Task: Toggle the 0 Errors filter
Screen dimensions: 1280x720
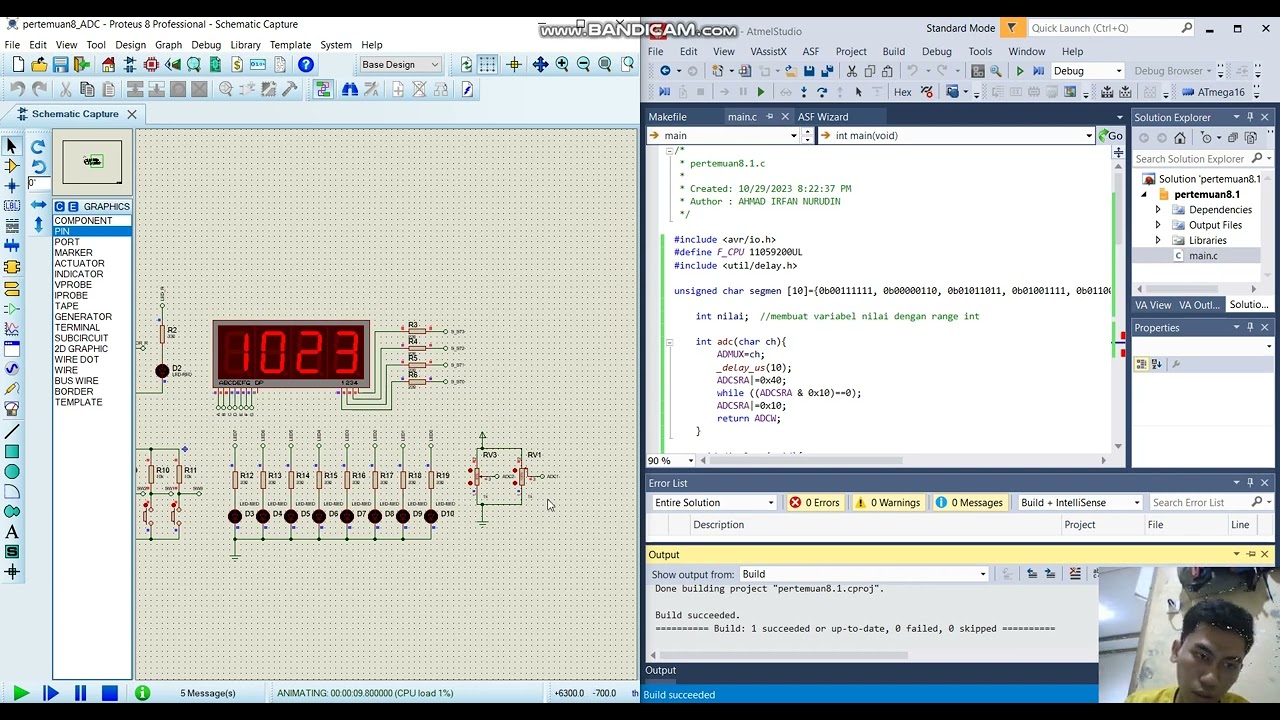Action: tap(814, 503)
